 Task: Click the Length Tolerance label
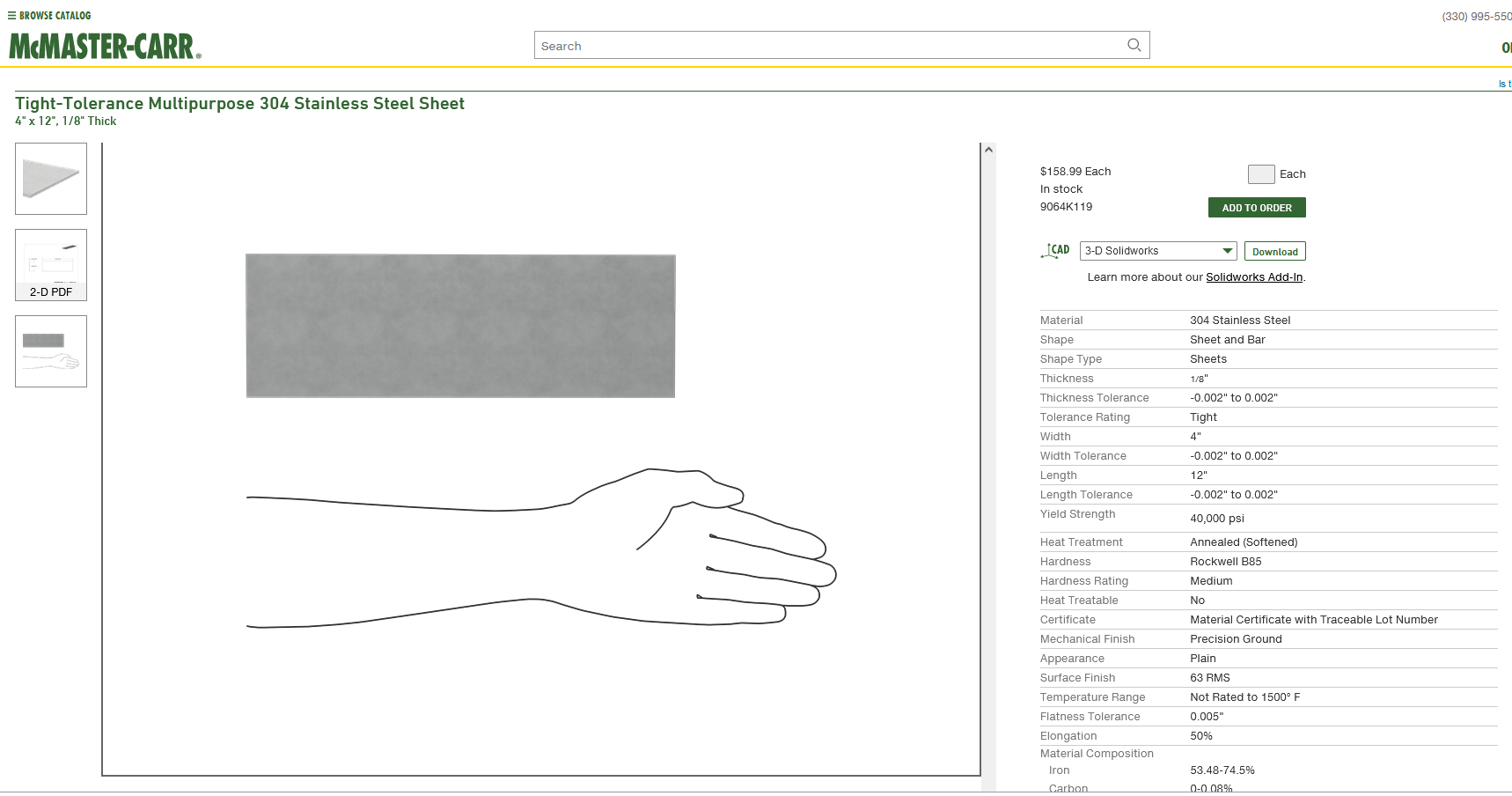(x=1086, y=495)
